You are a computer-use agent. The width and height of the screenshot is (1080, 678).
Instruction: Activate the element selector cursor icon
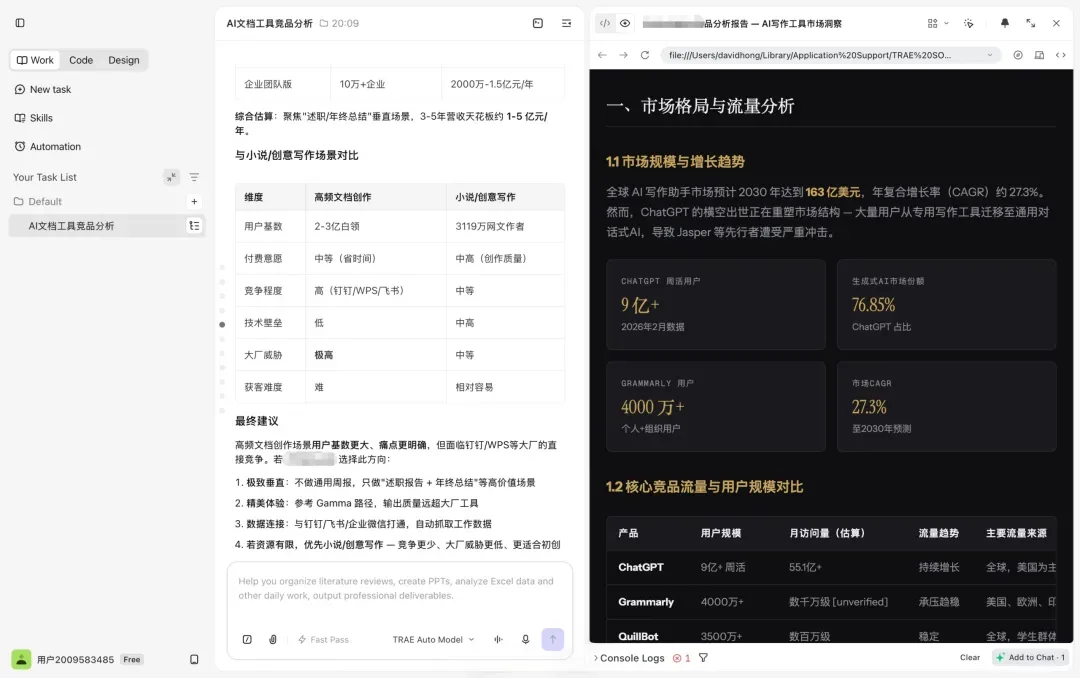[969, 23]
